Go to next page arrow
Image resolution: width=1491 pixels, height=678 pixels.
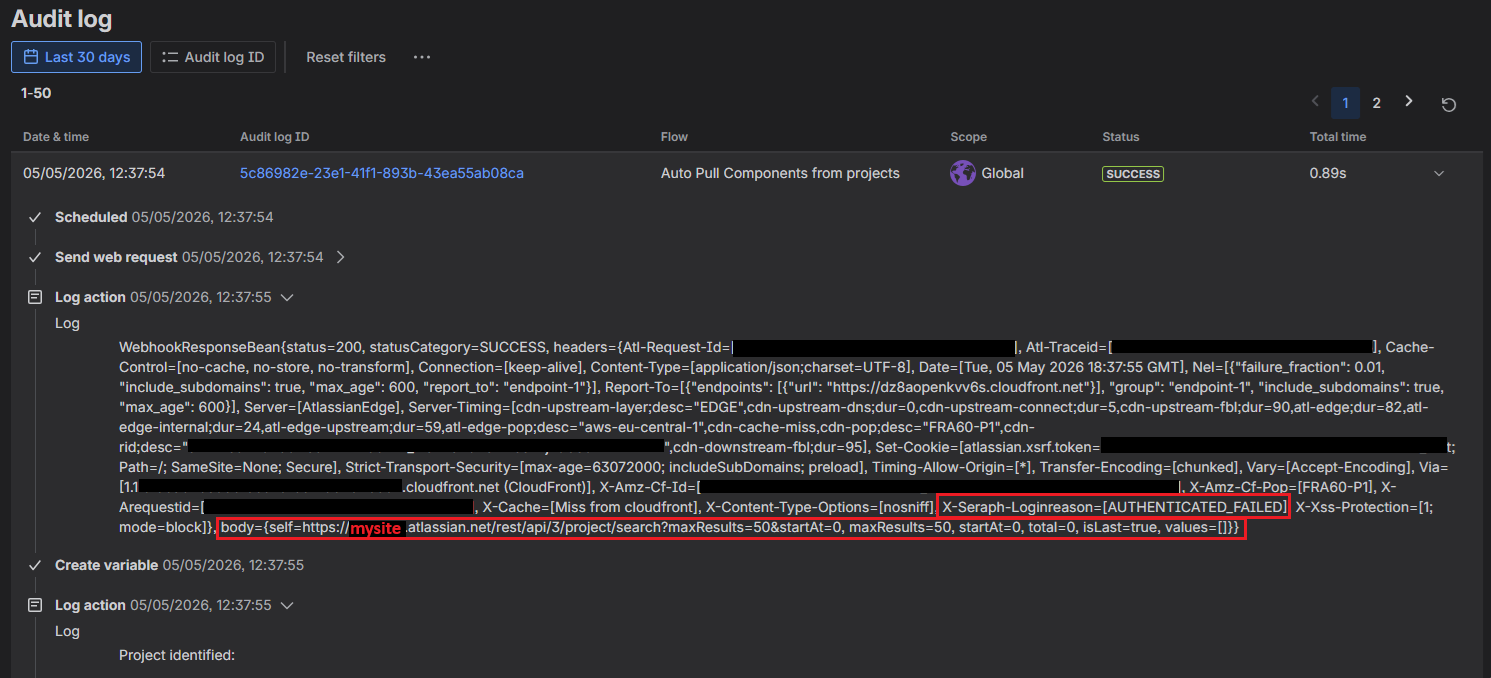1409,102
